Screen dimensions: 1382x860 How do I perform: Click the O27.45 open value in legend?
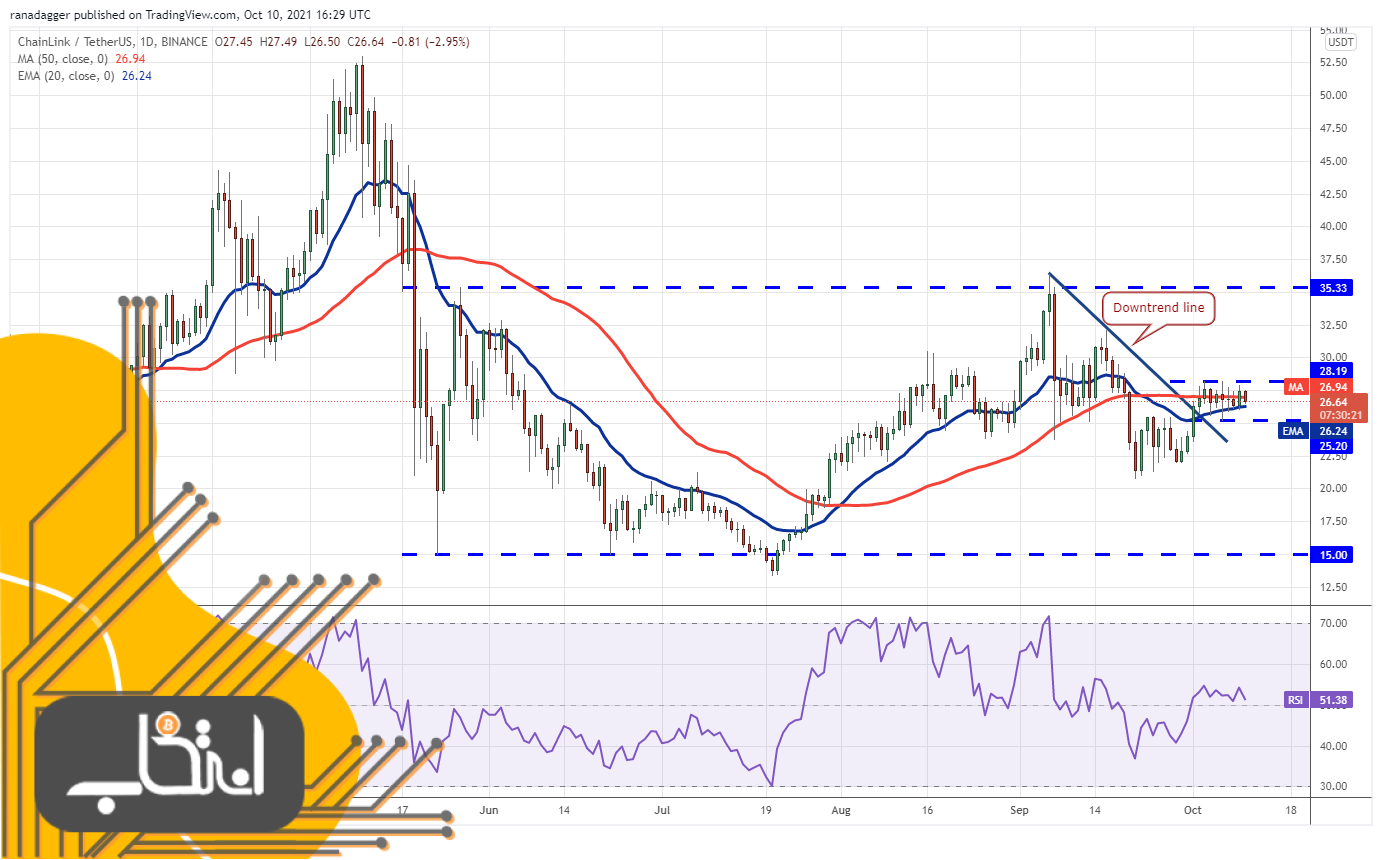(x=235, y=42)
